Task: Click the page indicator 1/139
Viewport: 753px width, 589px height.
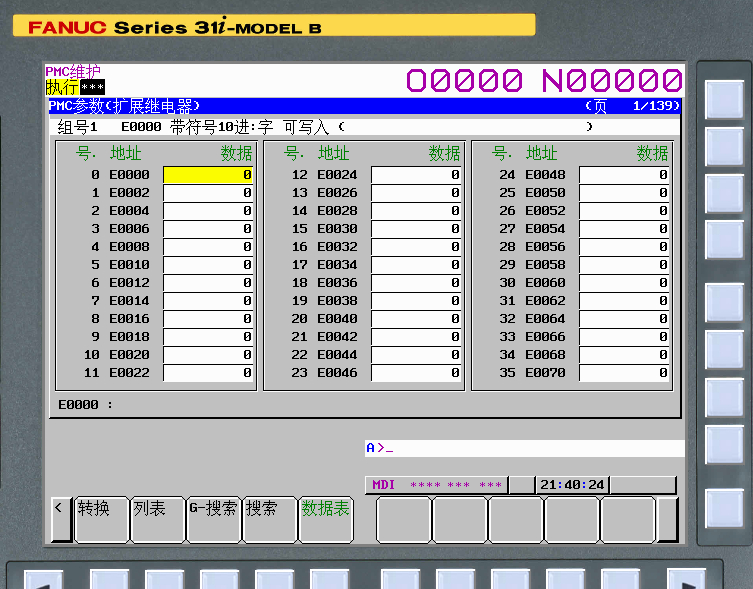Action: click(x=653, y=106)
